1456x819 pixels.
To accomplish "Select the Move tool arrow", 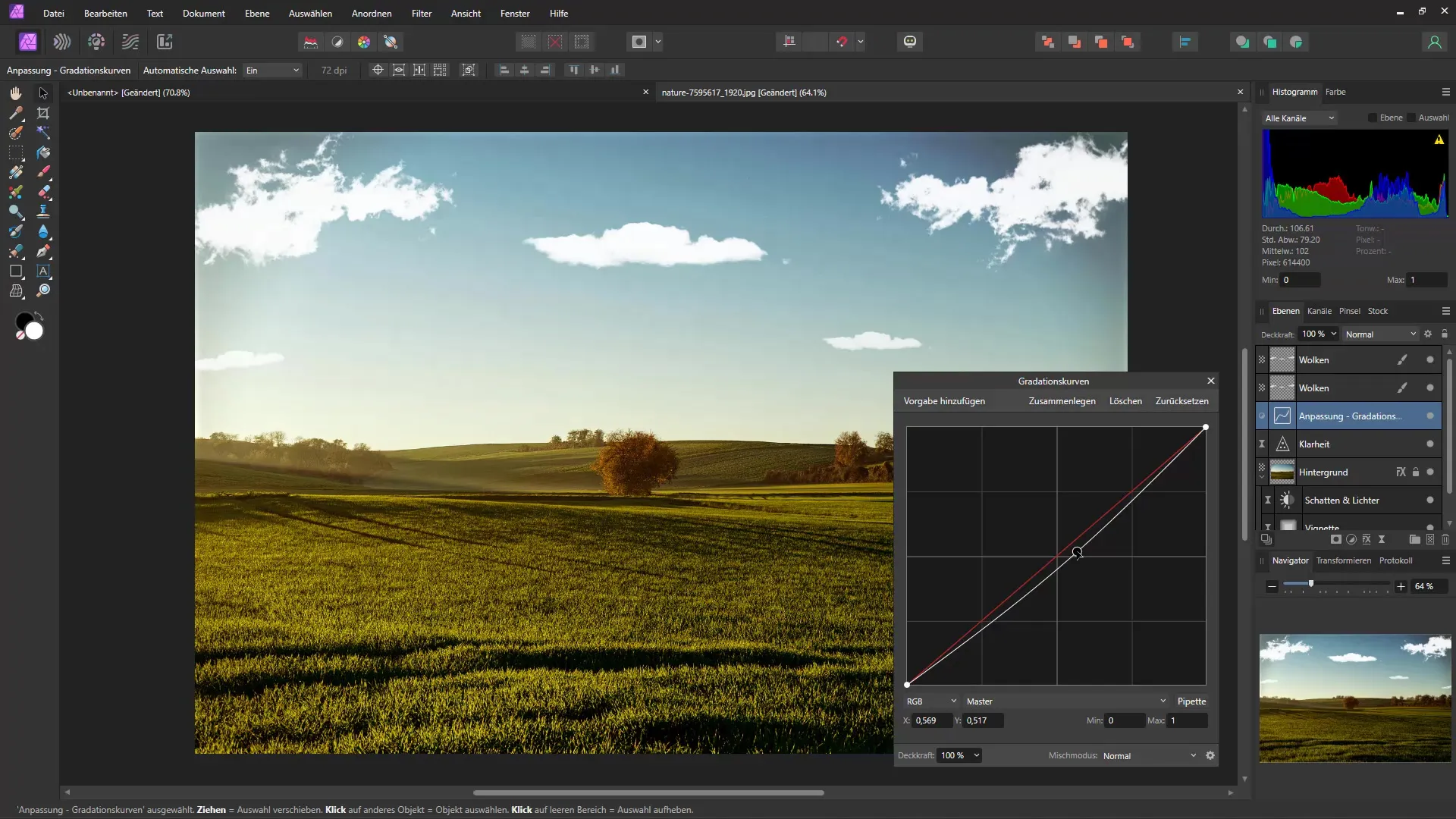I will pos(43,93).
